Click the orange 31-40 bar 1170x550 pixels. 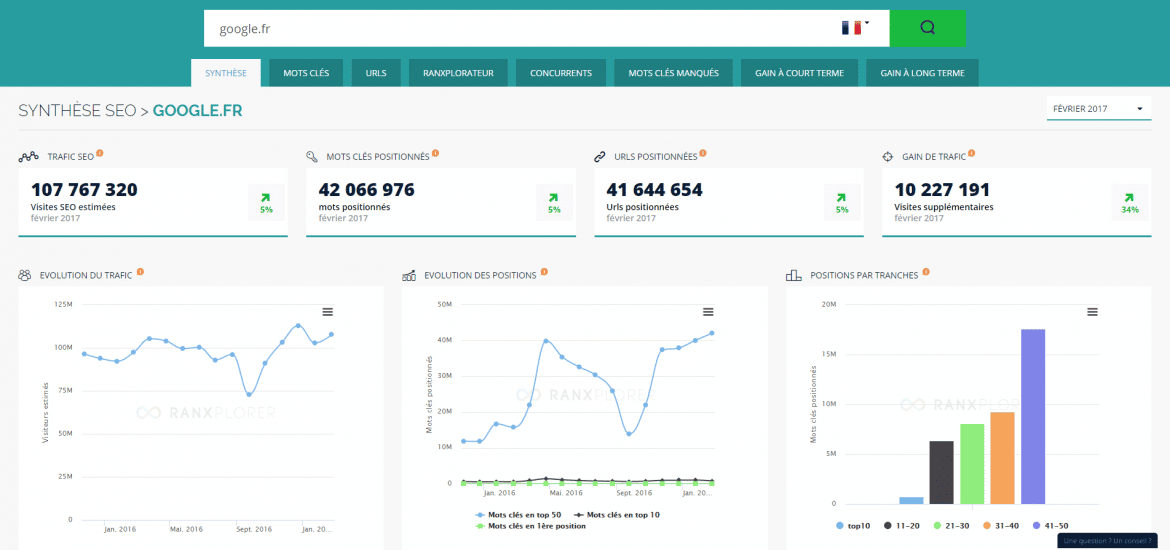click(x=1002, y=458)
